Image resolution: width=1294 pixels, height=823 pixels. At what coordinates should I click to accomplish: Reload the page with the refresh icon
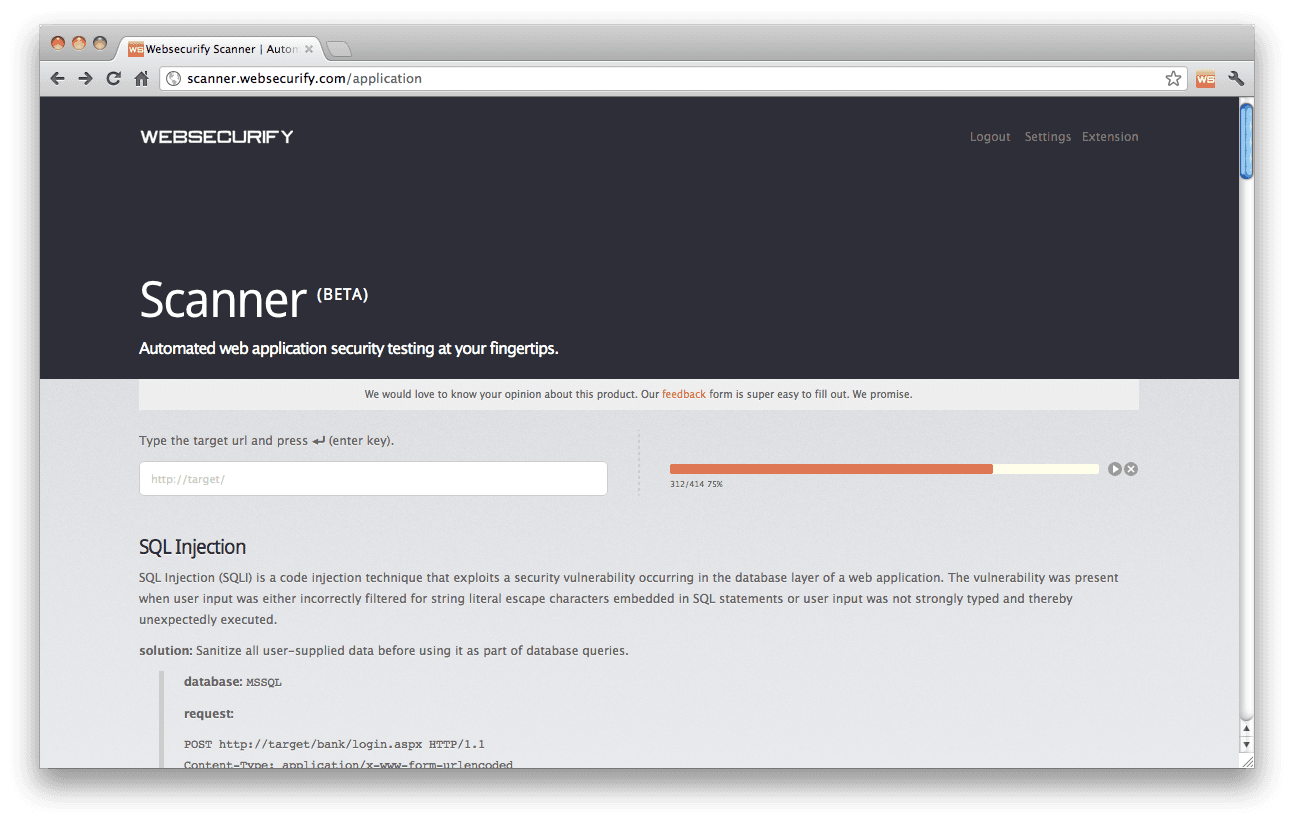(114, 79)
